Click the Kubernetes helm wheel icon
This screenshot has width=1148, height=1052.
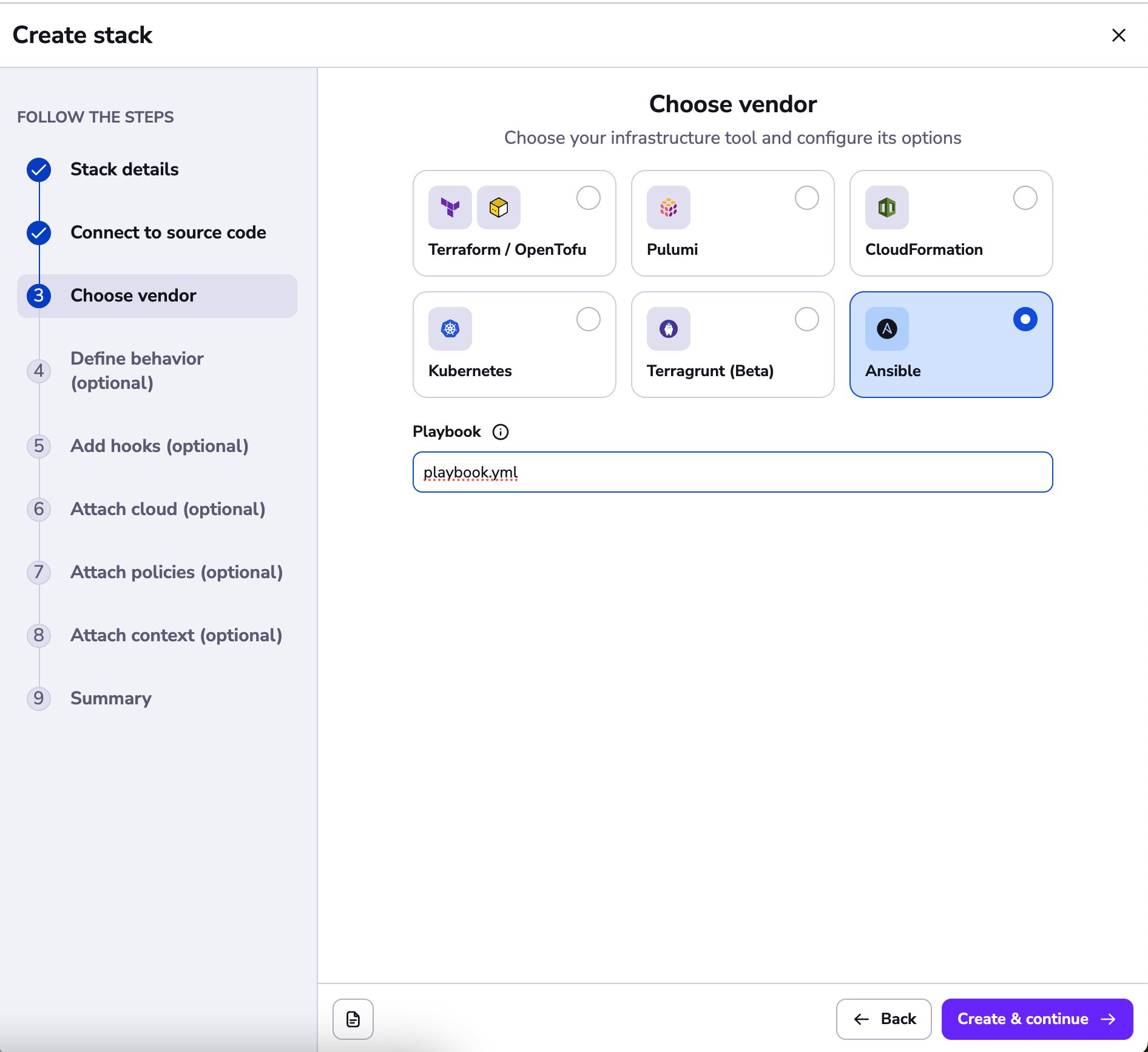(450, 329)
